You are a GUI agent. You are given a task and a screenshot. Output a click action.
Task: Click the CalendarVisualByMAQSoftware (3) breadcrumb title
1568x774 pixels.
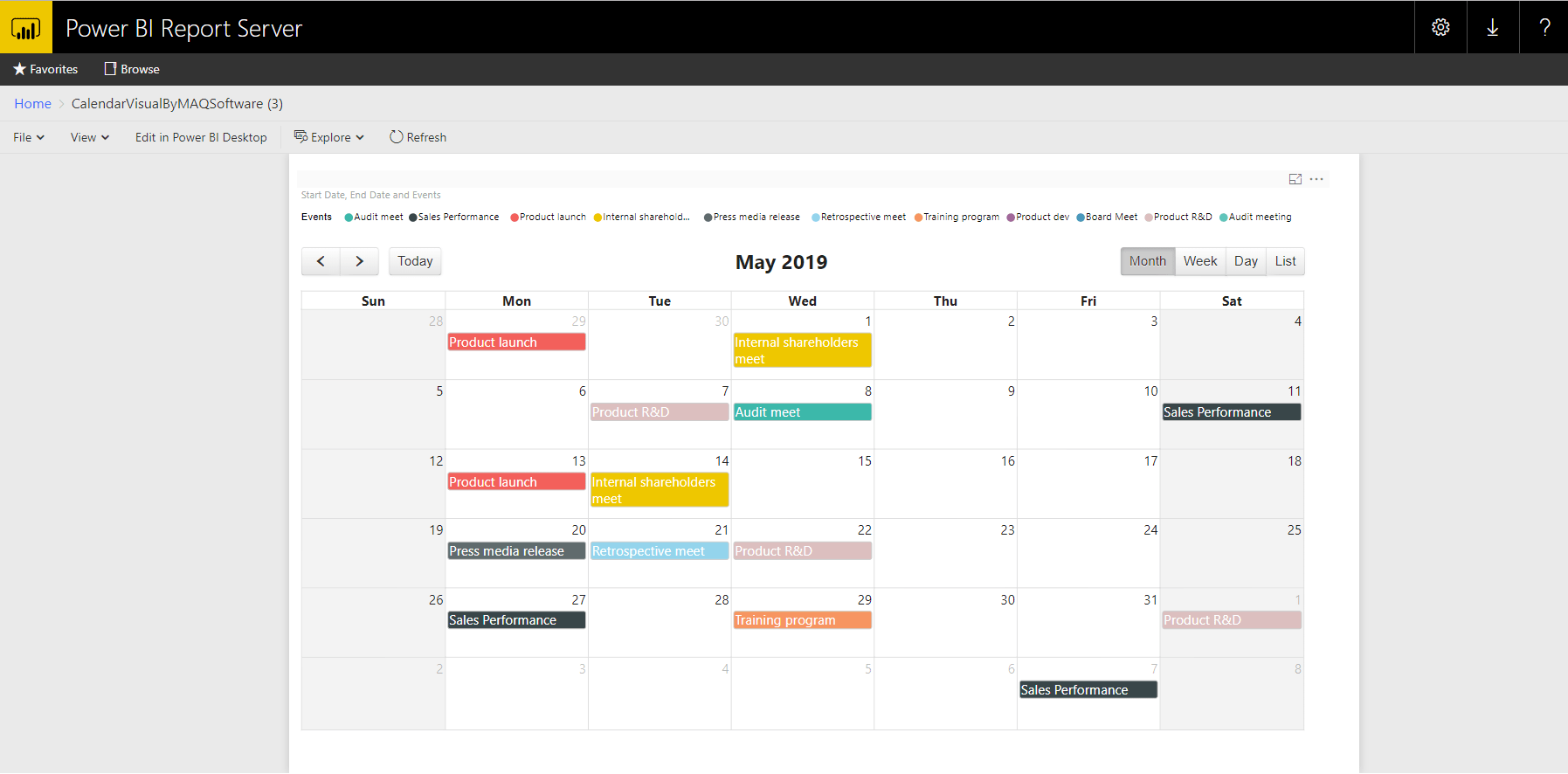tap(177, 103)
